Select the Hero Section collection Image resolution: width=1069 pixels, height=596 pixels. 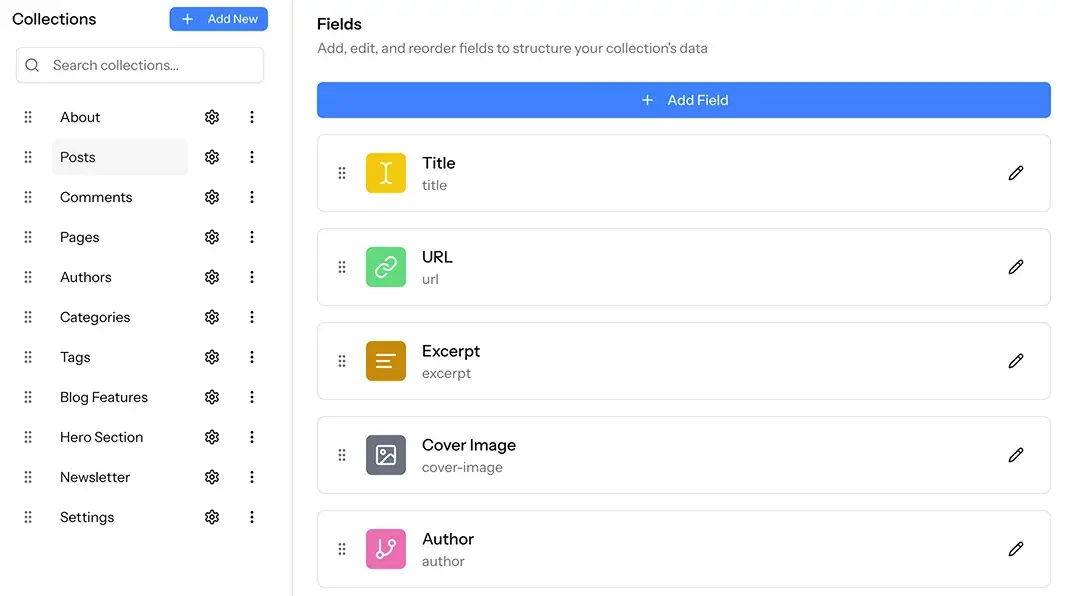tap(120, 437)
